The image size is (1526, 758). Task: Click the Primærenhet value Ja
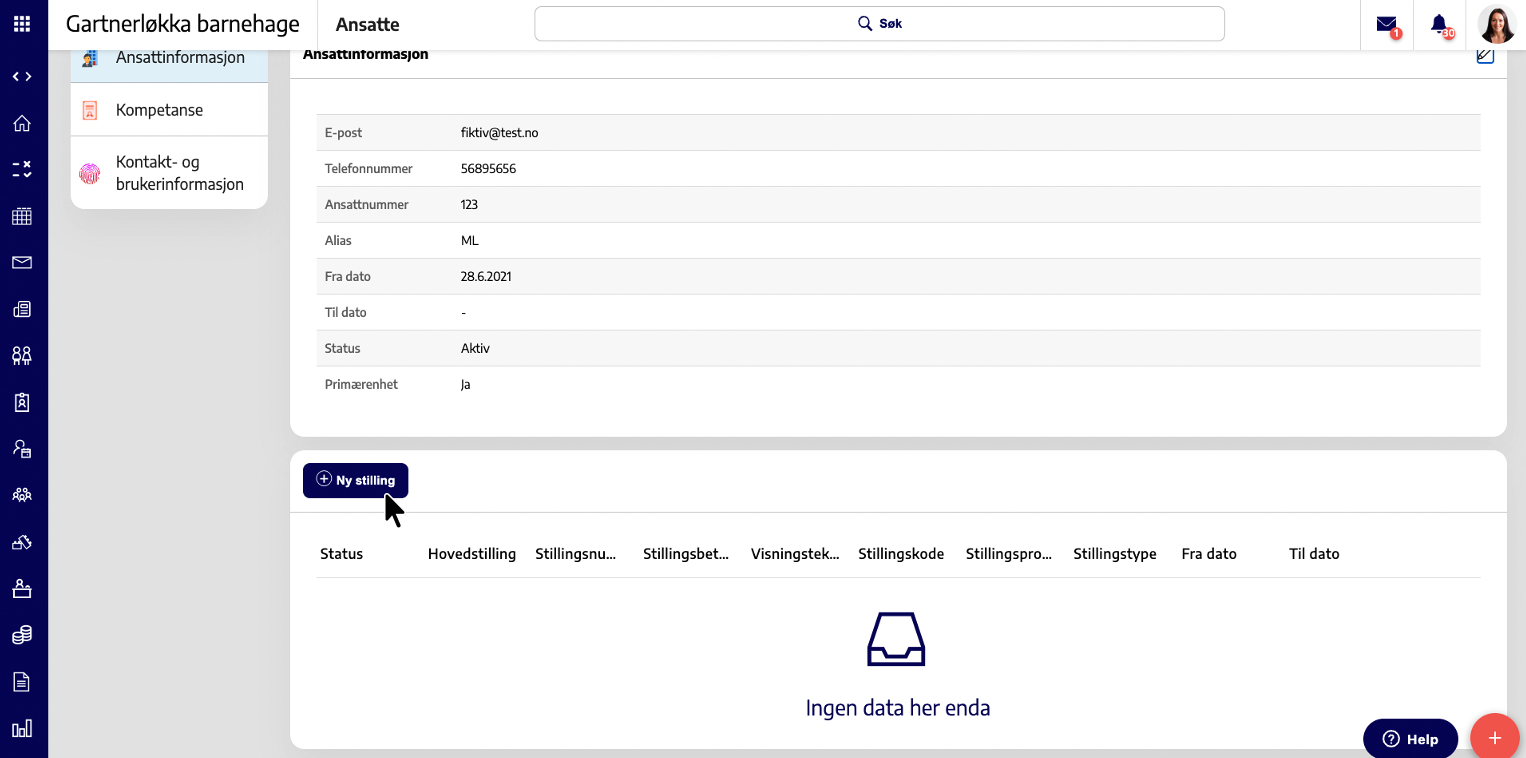(x=466, y=385)
